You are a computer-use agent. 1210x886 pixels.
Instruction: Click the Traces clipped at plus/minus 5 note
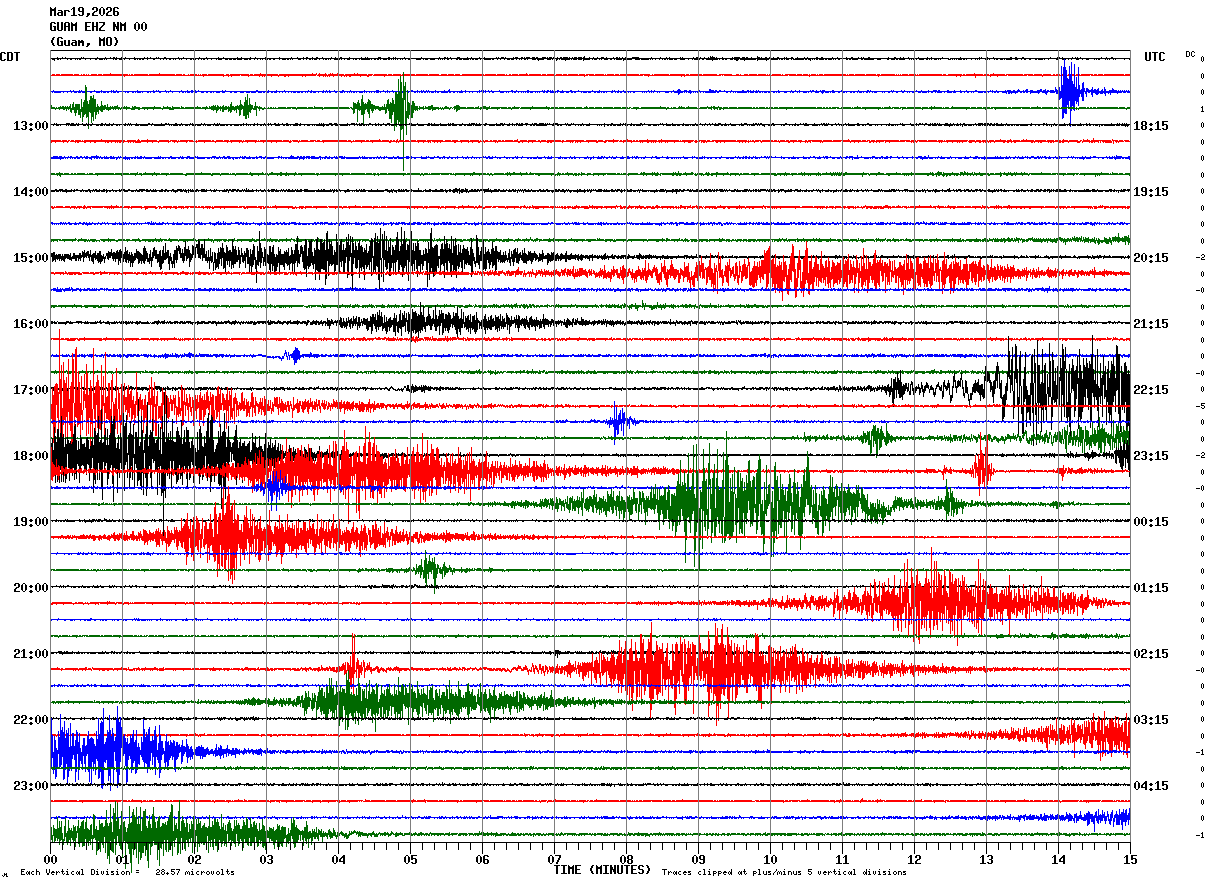(x=784, y=873)
